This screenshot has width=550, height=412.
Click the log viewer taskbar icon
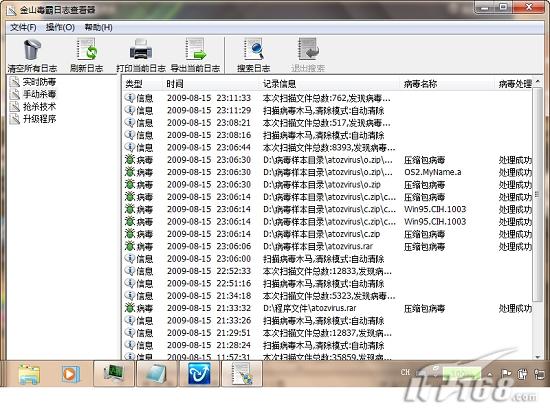(x=242, y=374)
